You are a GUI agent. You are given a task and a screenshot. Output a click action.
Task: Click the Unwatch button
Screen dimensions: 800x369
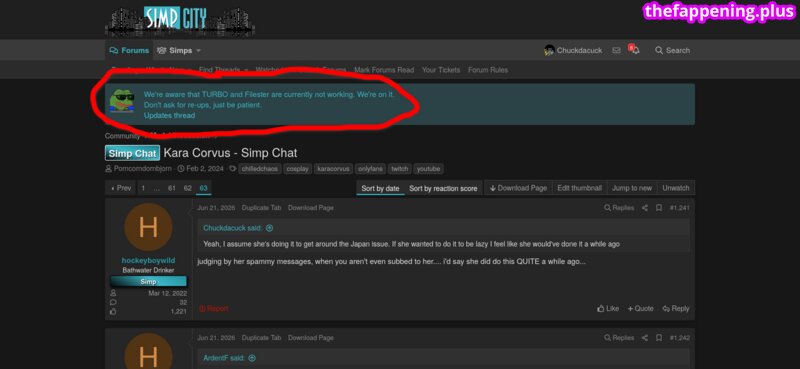676,188
